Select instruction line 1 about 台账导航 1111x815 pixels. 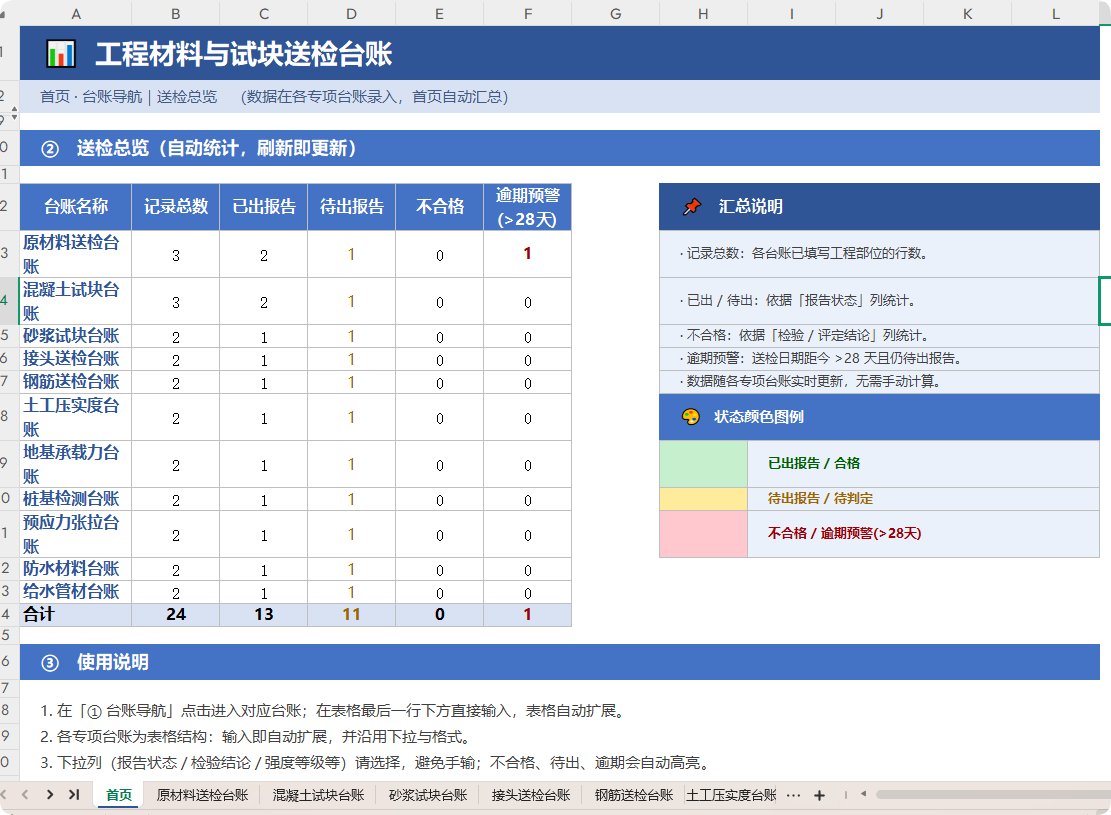pyautogui.click(x=334, y=711)
